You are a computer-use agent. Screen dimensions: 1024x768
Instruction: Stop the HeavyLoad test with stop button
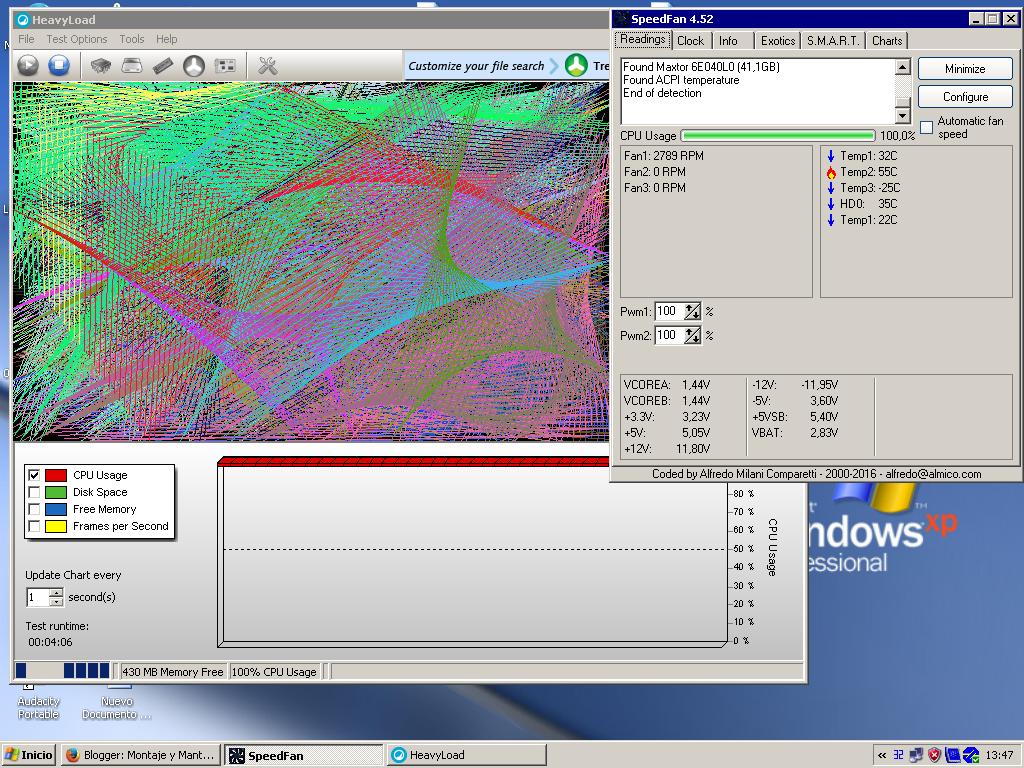click(59, 65)
